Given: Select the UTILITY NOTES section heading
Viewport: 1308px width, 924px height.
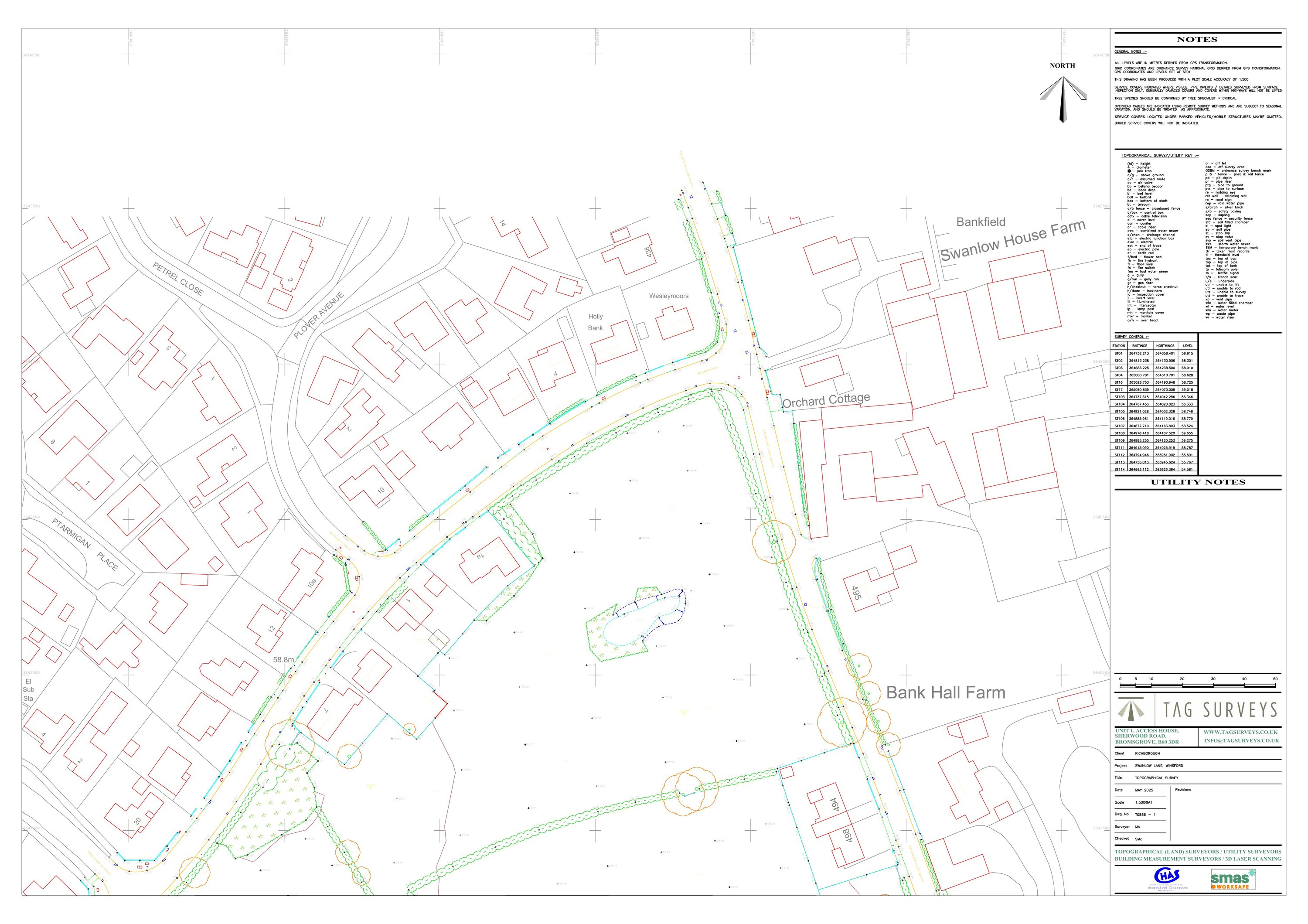Looking at the screenshot, I should point(1198,482).
